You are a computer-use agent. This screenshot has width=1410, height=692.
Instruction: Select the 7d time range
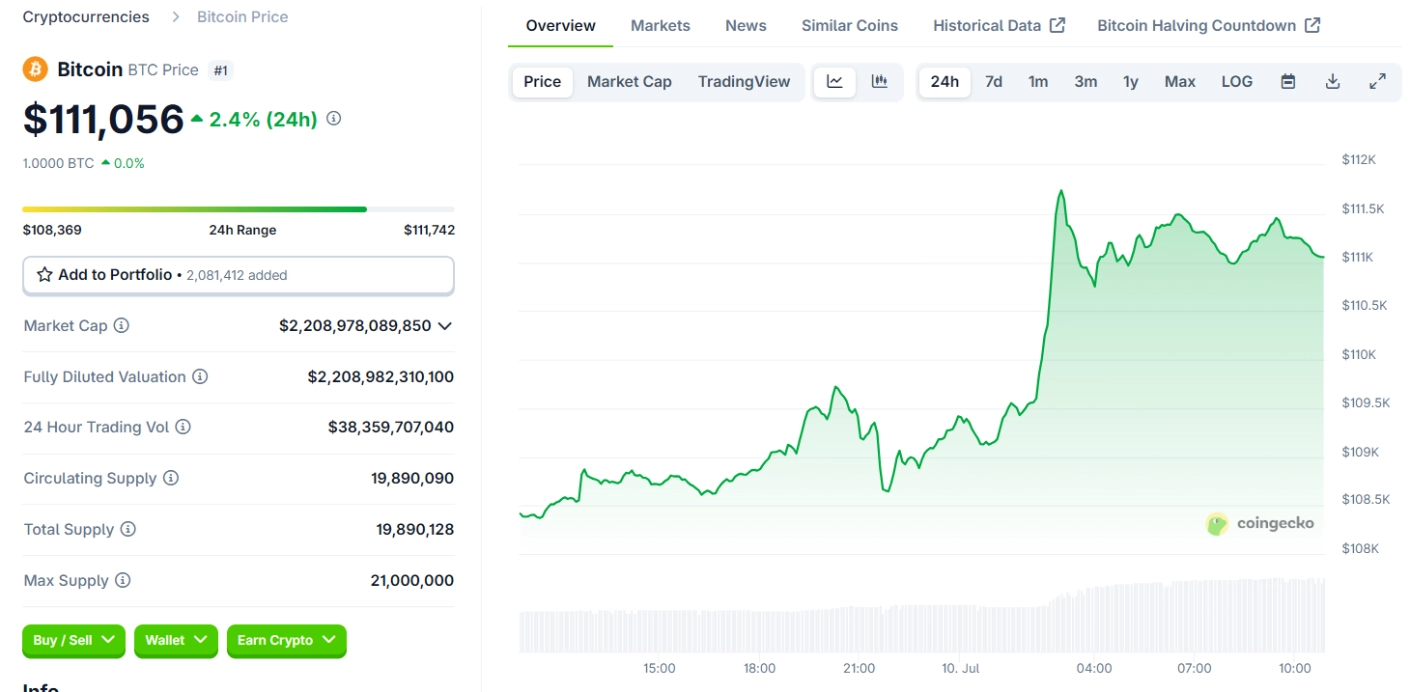(993, 81)
